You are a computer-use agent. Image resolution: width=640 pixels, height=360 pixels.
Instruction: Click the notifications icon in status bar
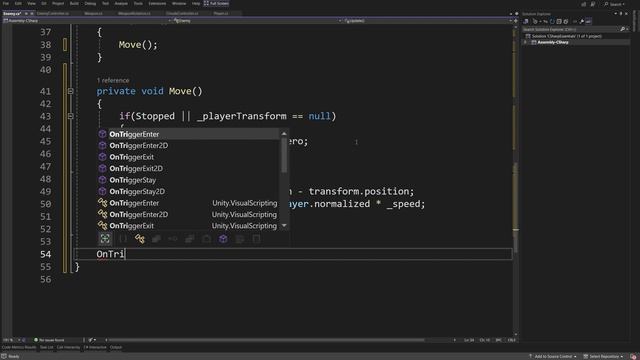coord(633,356)
